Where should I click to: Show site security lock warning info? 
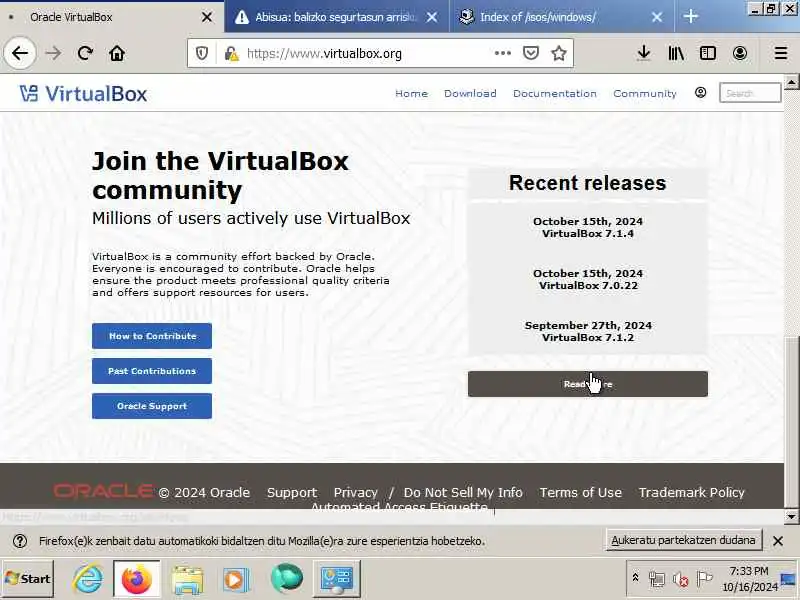click(231, 53)
